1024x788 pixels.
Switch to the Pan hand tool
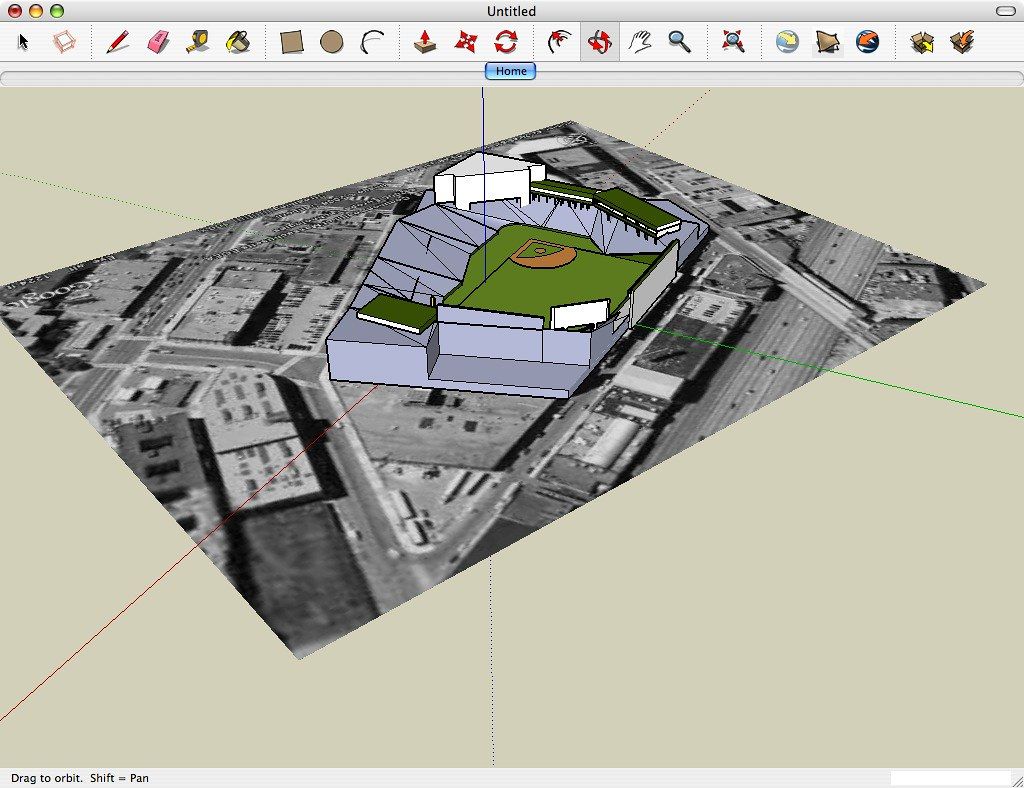click(640, 42)
